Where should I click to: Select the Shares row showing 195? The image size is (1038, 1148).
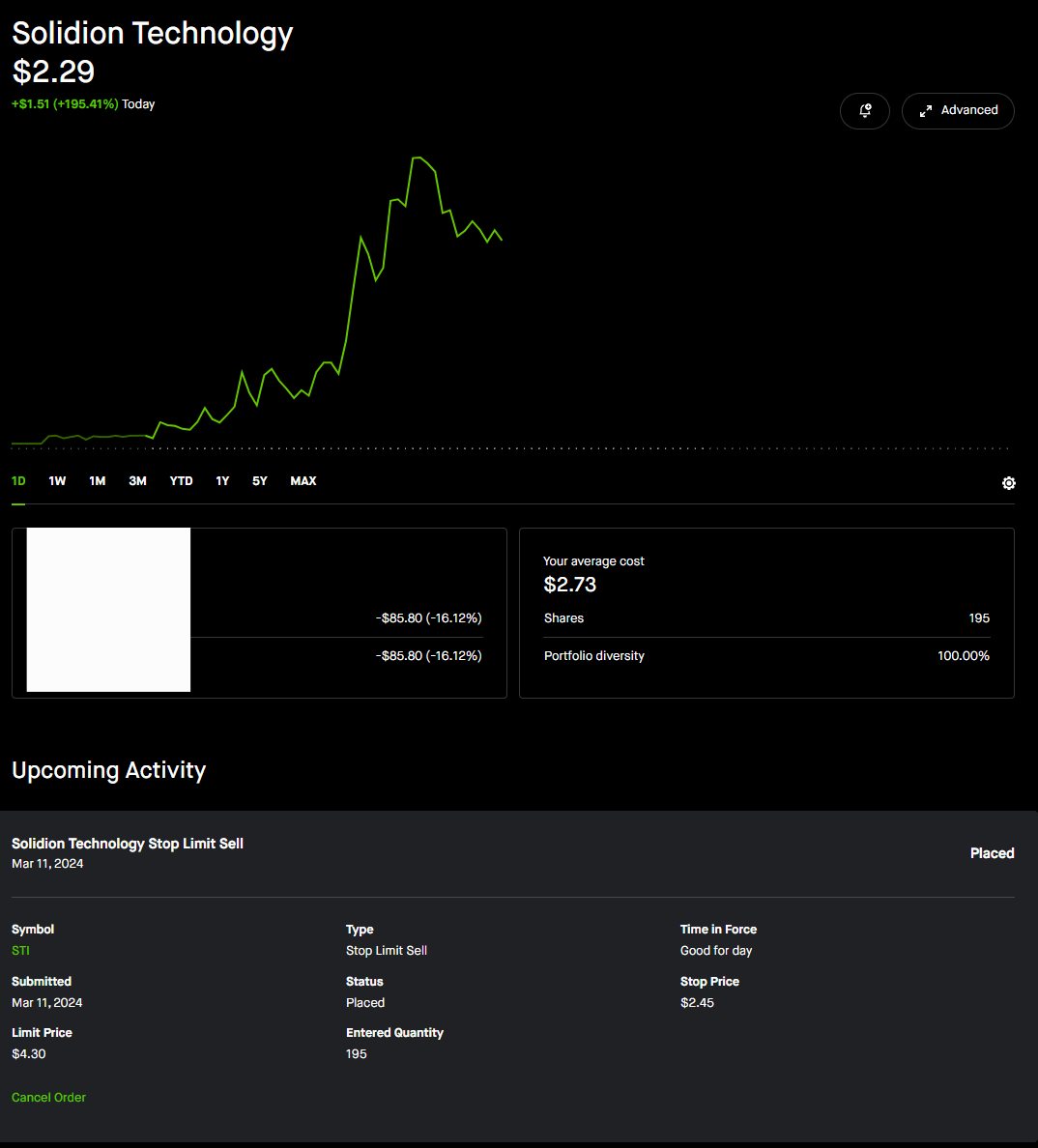pyautogui.click(x=766, y=617)
